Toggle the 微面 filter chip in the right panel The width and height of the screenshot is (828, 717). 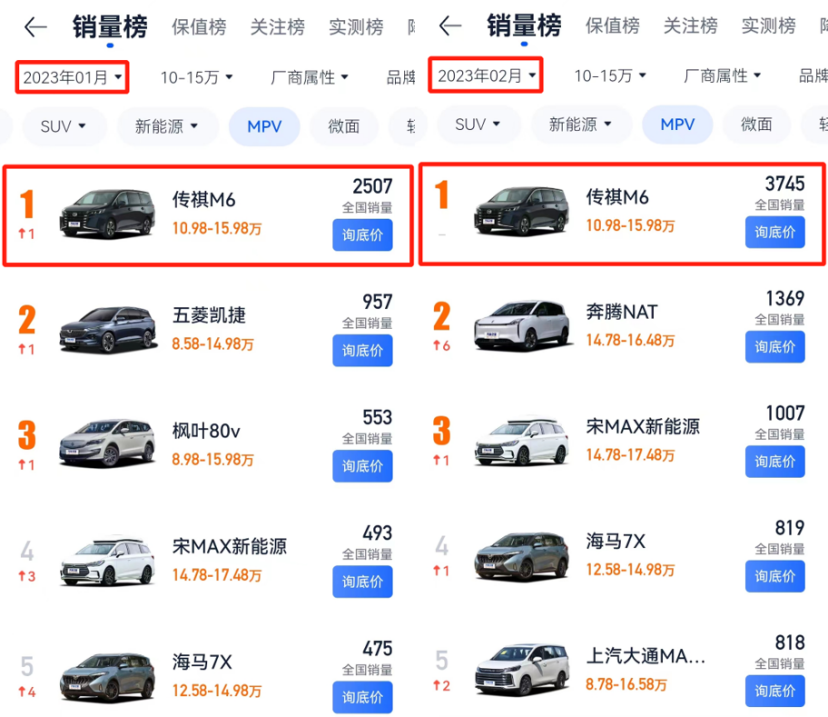tap(757, 125)
